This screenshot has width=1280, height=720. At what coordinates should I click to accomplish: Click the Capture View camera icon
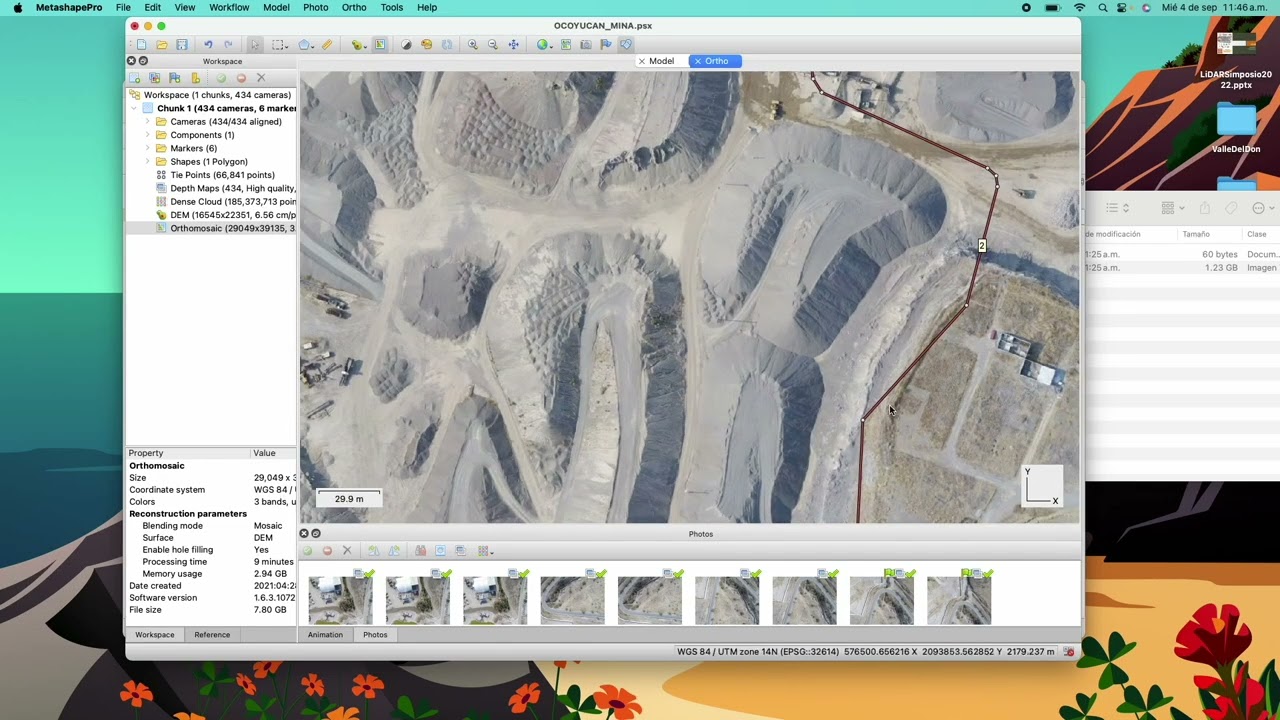point(586,45)
